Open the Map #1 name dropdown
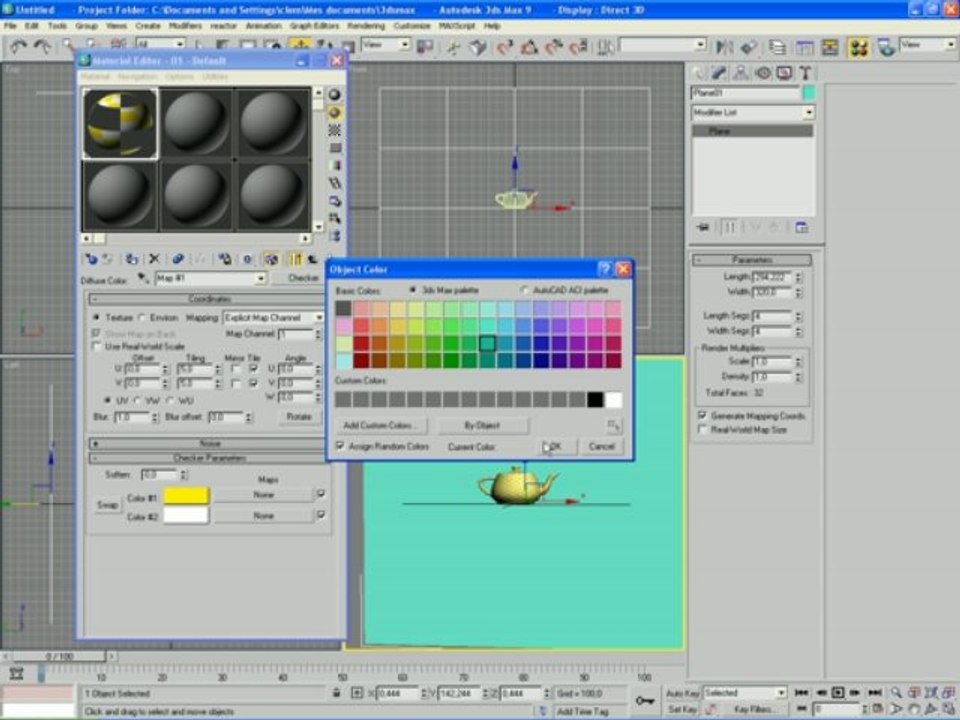960x720 pixels. coord(210,279)
